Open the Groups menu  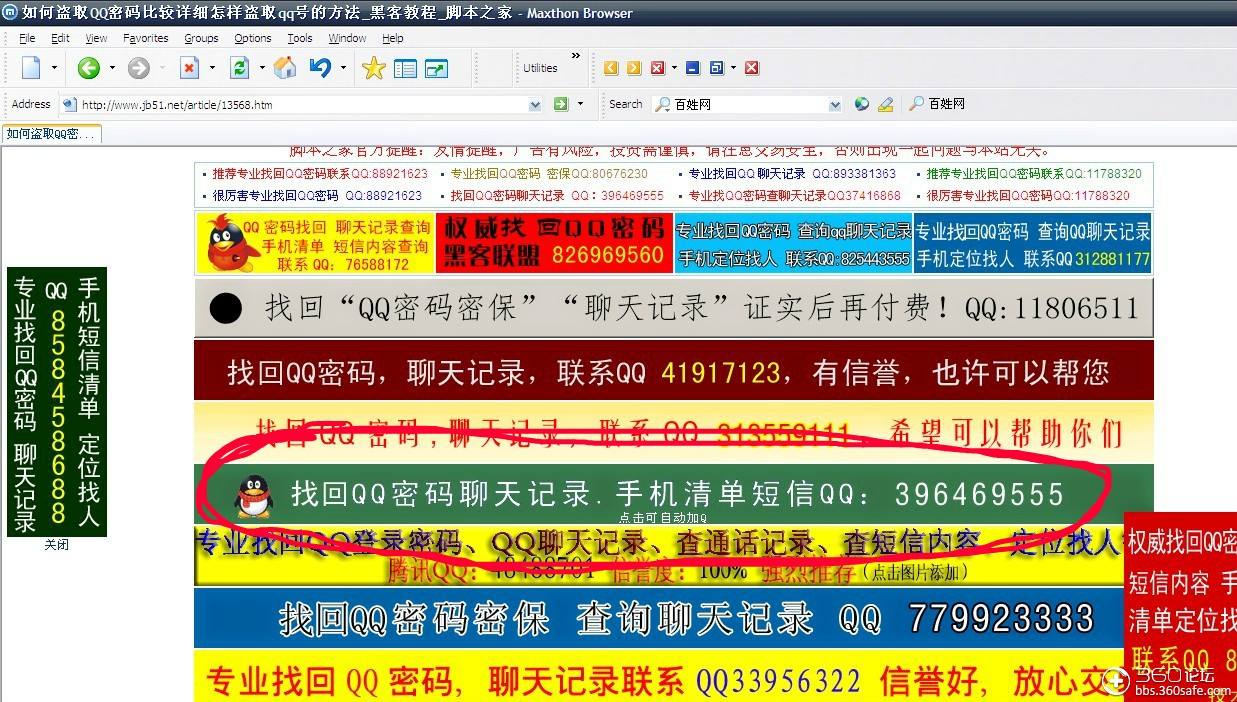[x=201, y=38]
